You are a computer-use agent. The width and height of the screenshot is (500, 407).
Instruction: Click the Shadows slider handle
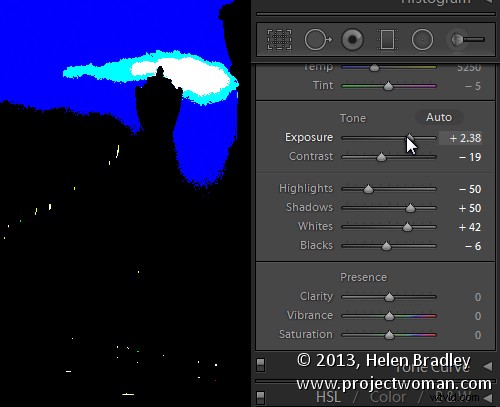[x=410, y=208]
